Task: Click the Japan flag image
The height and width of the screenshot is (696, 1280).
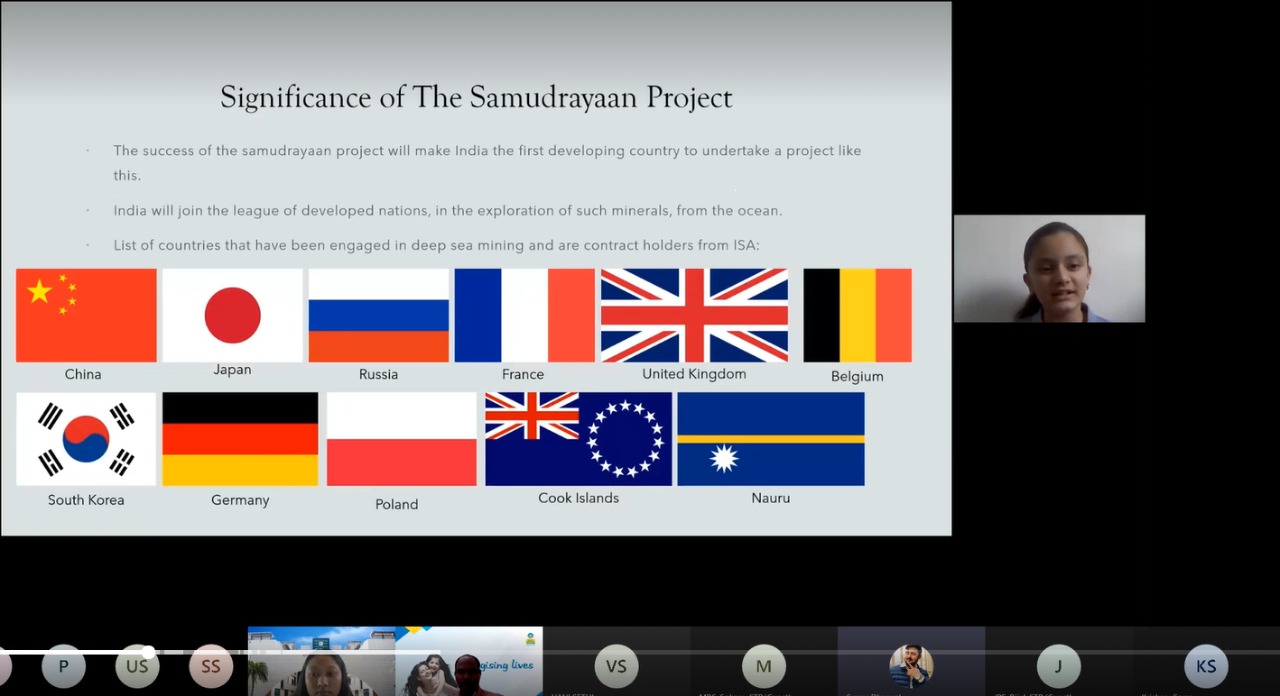Action: click(232, 315)
